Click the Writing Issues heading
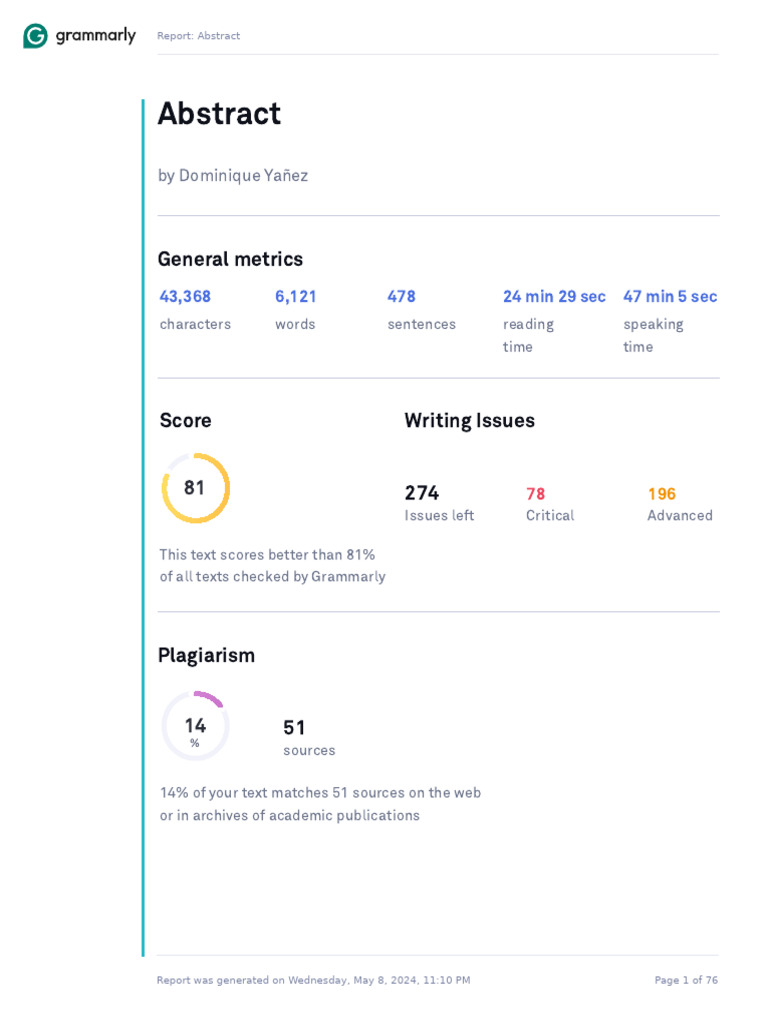Viewport: 768px width, 1024px height. tap(469, 421)
